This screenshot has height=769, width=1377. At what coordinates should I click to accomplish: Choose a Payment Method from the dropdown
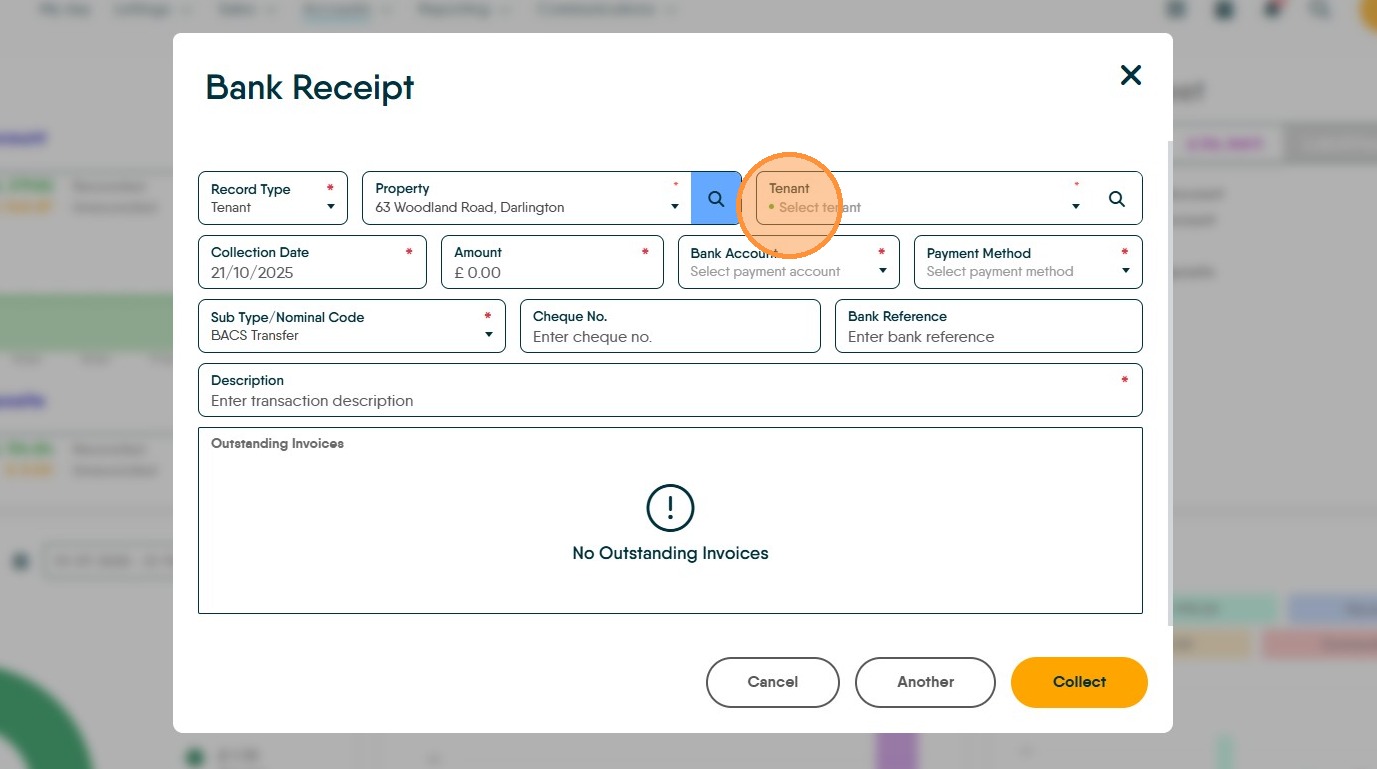point(1028,262)
